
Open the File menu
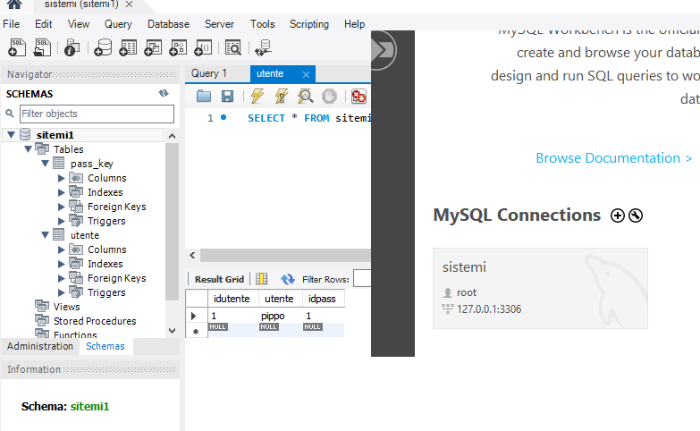[x=11, y=24]
